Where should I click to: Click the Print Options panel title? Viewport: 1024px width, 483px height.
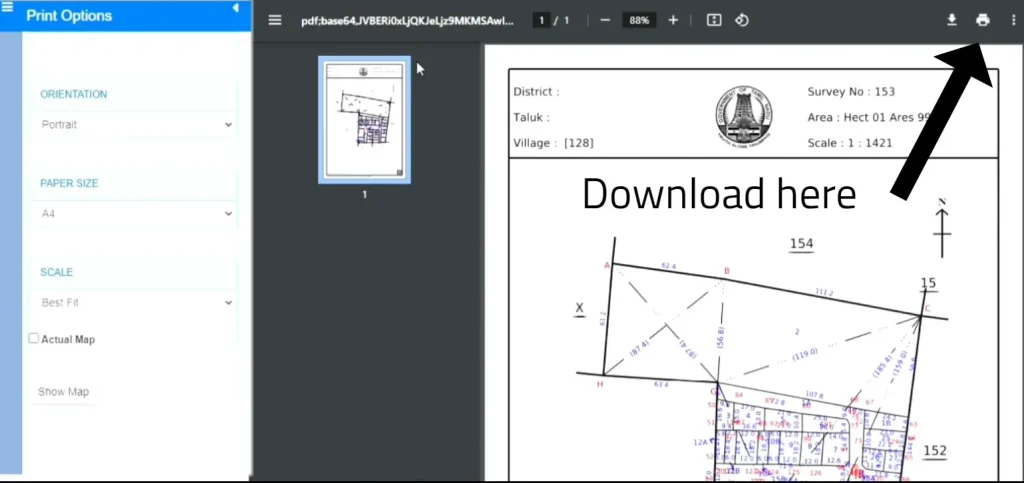click(x=69, y=16)
